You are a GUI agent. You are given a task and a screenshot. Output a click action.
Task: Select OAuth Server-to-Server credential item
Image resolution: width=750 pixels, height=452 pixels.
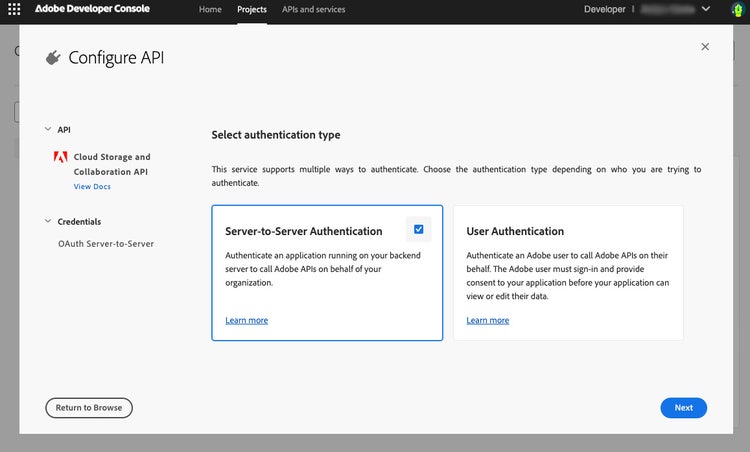click(105, 243)
